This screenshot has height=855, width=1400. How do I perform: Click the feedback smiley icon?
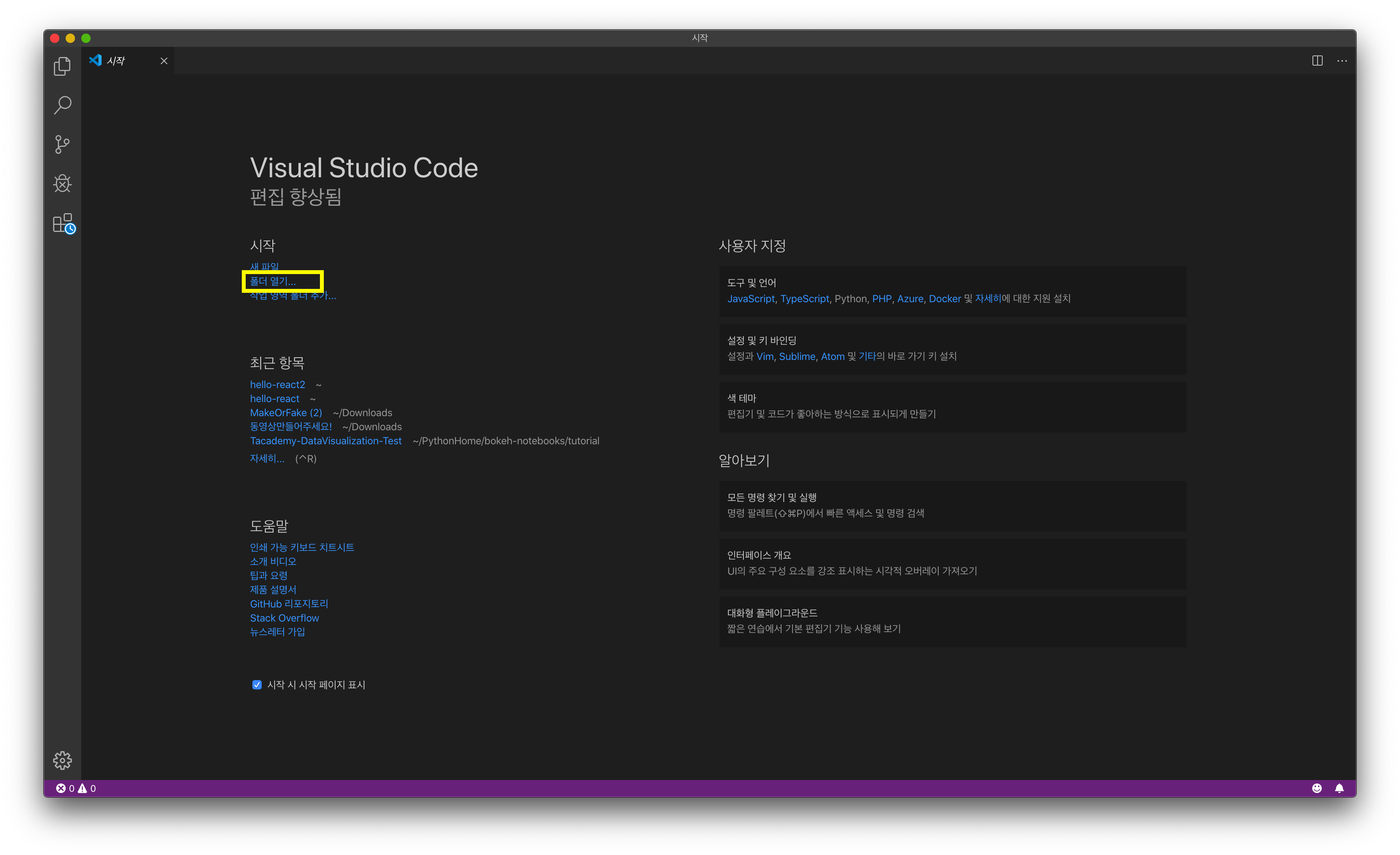pos(1316,788)
